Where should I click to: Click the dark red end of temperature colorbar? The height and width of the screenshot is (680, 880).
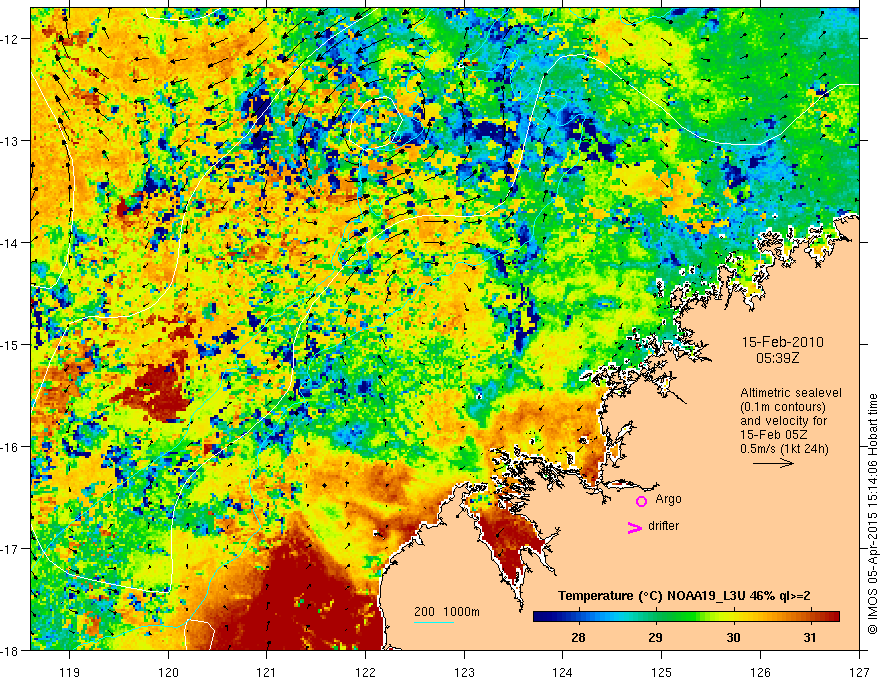833,617
